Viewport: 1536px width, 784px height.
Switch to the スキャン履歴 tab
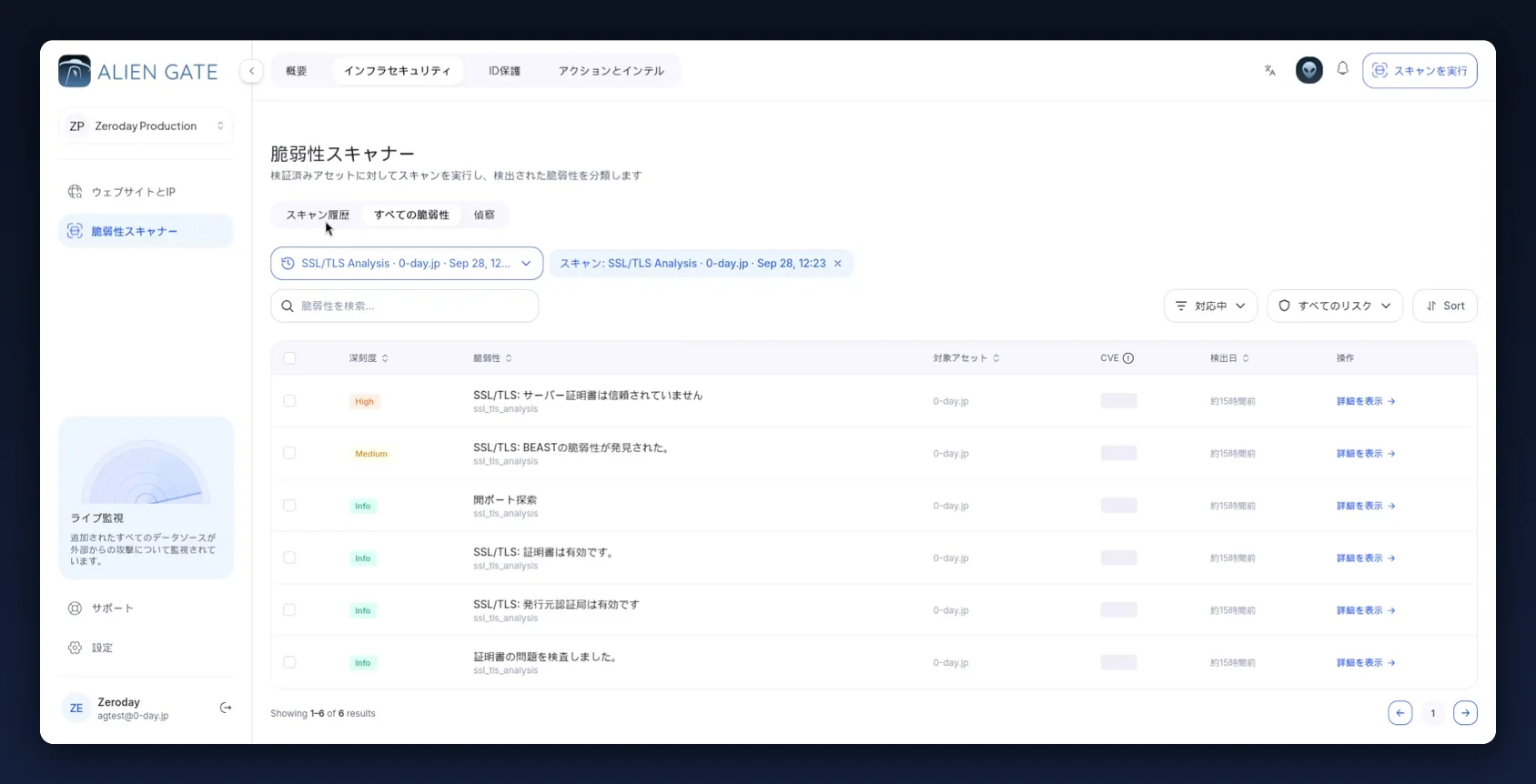point(318,216)
